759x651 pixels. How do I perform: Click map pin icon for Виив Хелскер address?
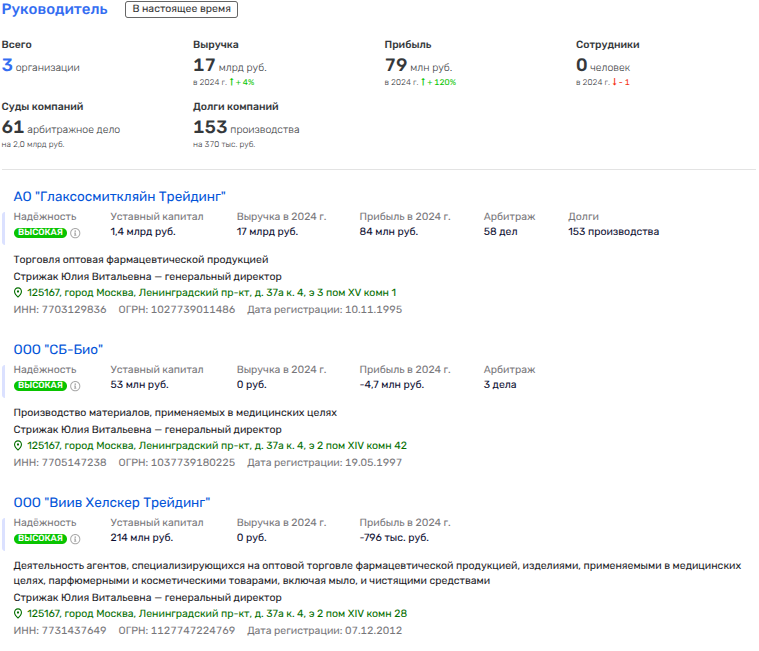click(x=18, y=614)
